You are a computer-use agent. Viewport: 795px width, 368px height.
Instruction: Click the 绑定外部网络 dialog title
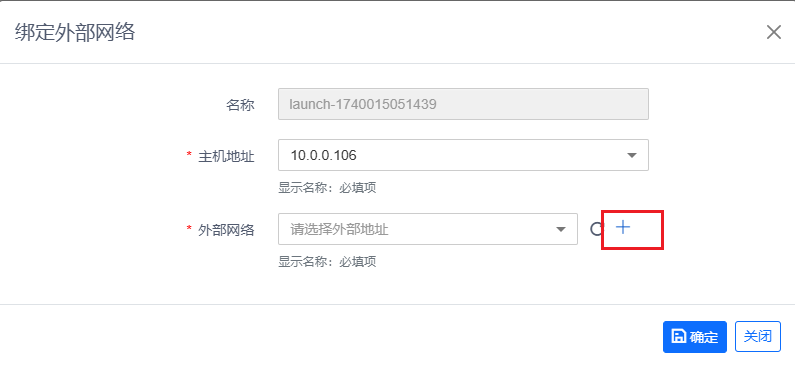pyautogui.click(x=75, y=32)
